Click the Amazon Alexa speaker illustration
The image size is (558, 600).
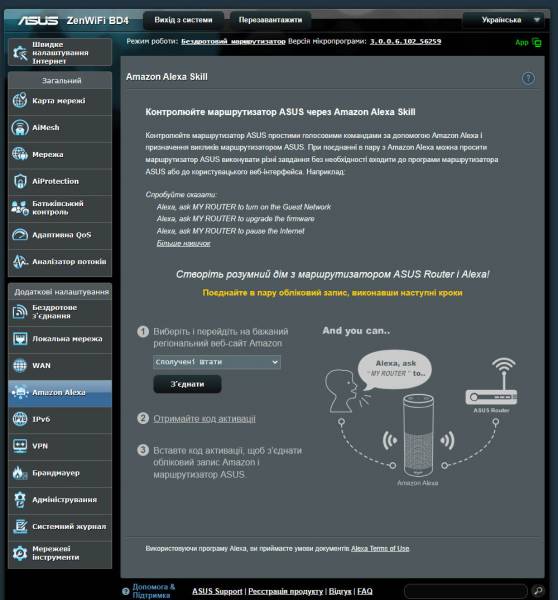pyautogui.click(x=418, y=435)
